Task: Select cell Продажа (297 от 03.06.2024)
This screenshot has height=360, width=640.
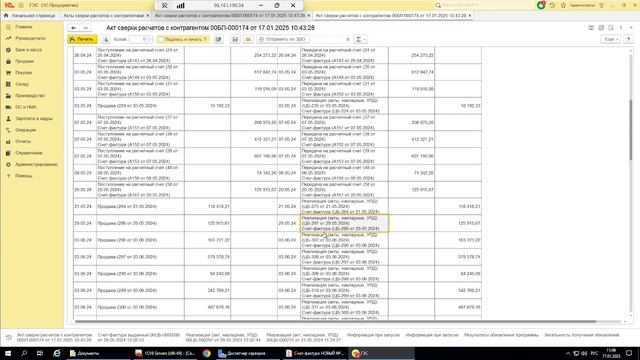Action: pyautogui.click(x=140, y=257)
